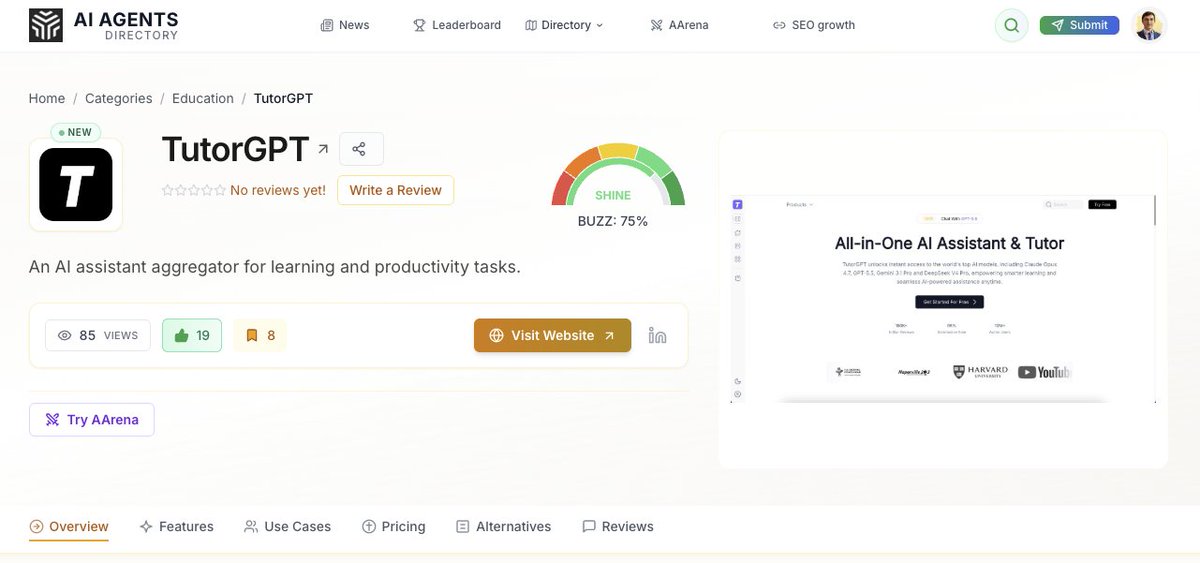The width and height of the screenshot is (1200, 563).
Task: Open the LinkedIn icon link
Action: coord(658,335)
